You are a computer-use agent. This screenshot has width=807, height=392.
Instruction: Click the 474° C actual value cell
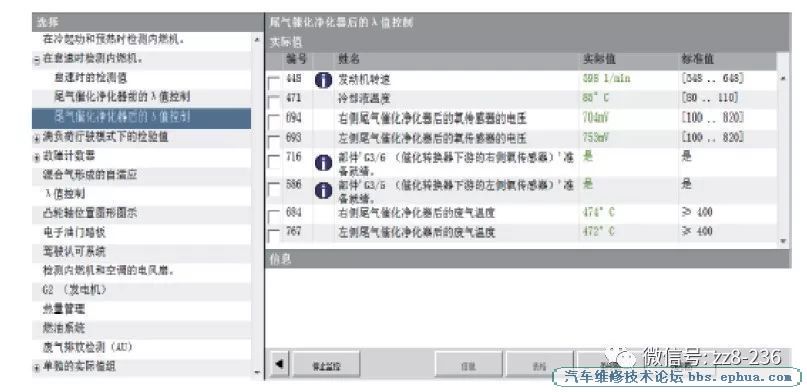click(x=599, y=212)
